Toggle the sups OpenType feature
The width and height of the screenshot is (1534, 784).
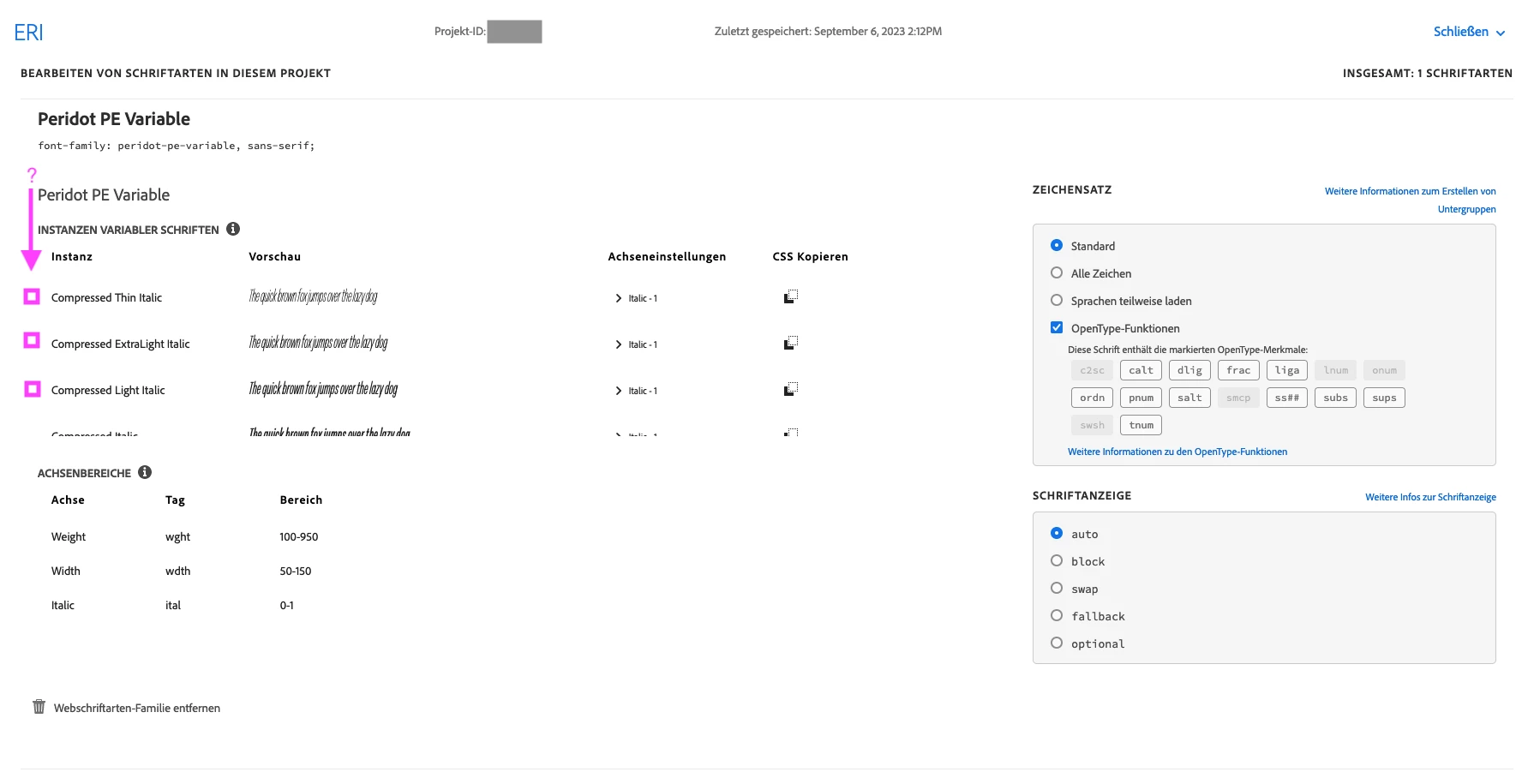tap(1384, 398)
